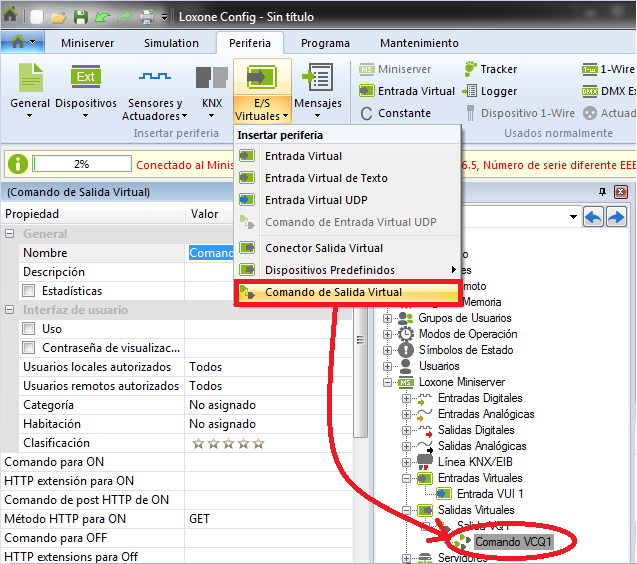Screen dimensions: 637x564
Task: Insert the DMX extension
Action: tap(609, 91)
